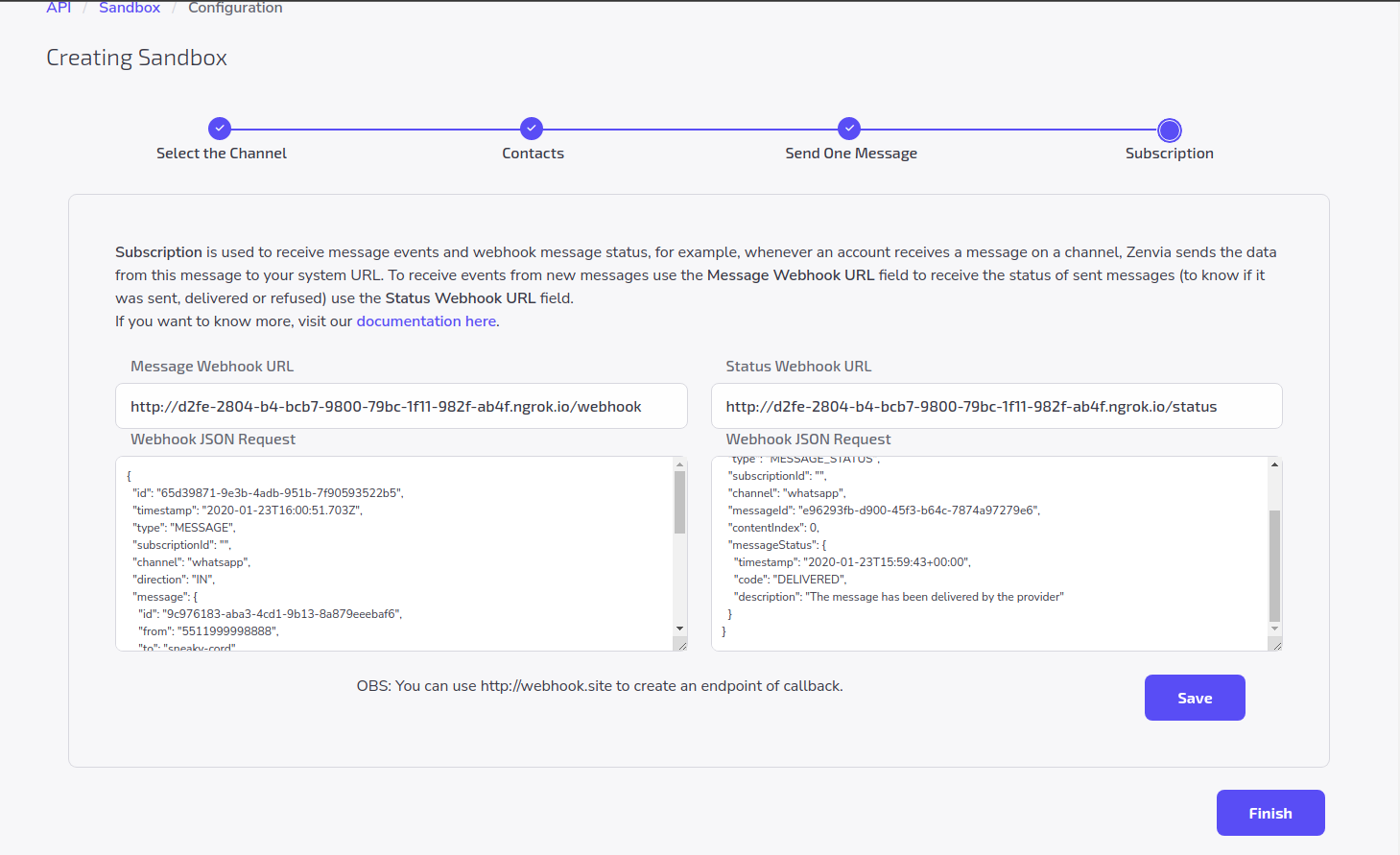This screenshot has height=855, width=1400.
Task: Click the "id": "65d39871" line
Action: pos(268,493)
